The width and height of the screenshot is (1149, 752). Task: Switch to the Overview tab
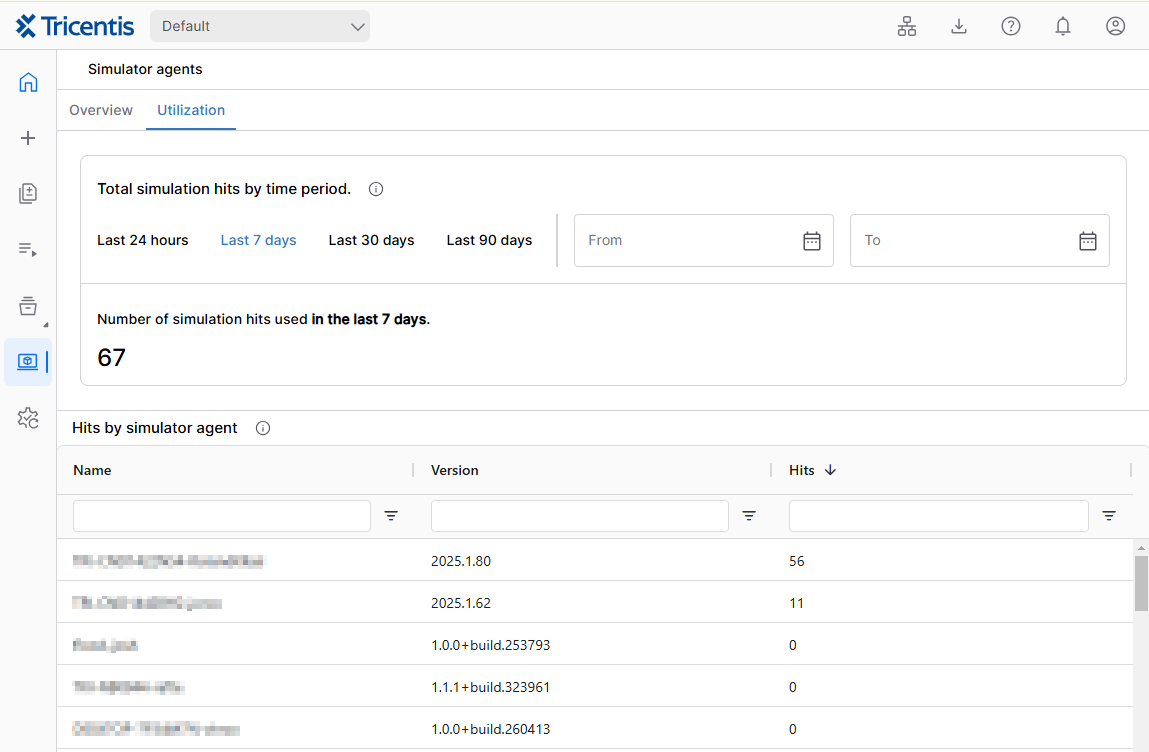tap(101, 110)
